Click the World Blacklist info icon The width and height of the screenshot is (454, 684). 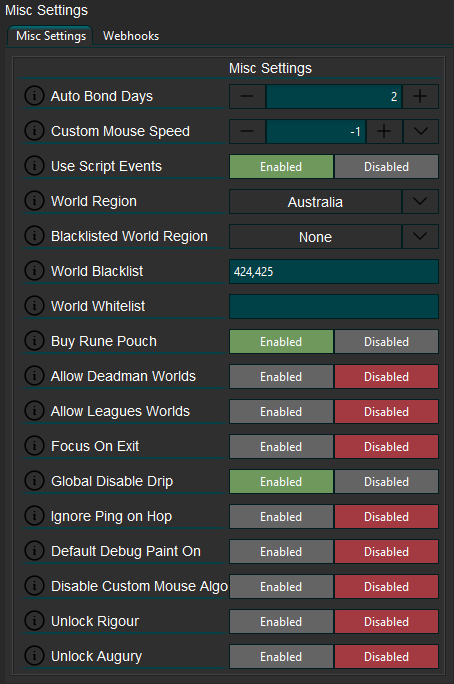click(34, 270)
